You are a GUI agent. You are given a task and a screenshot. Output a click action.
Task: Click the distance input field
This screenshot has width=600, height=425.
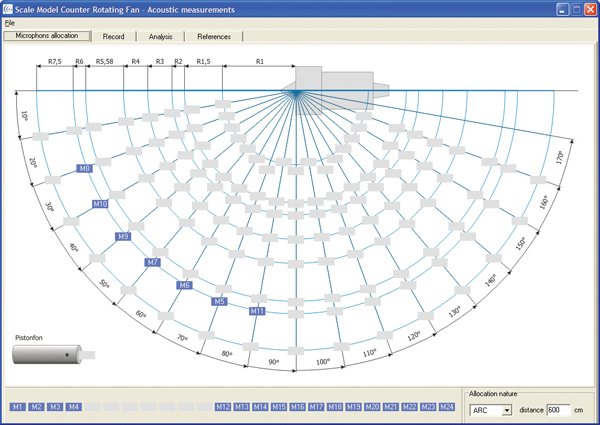coord(557,410)
